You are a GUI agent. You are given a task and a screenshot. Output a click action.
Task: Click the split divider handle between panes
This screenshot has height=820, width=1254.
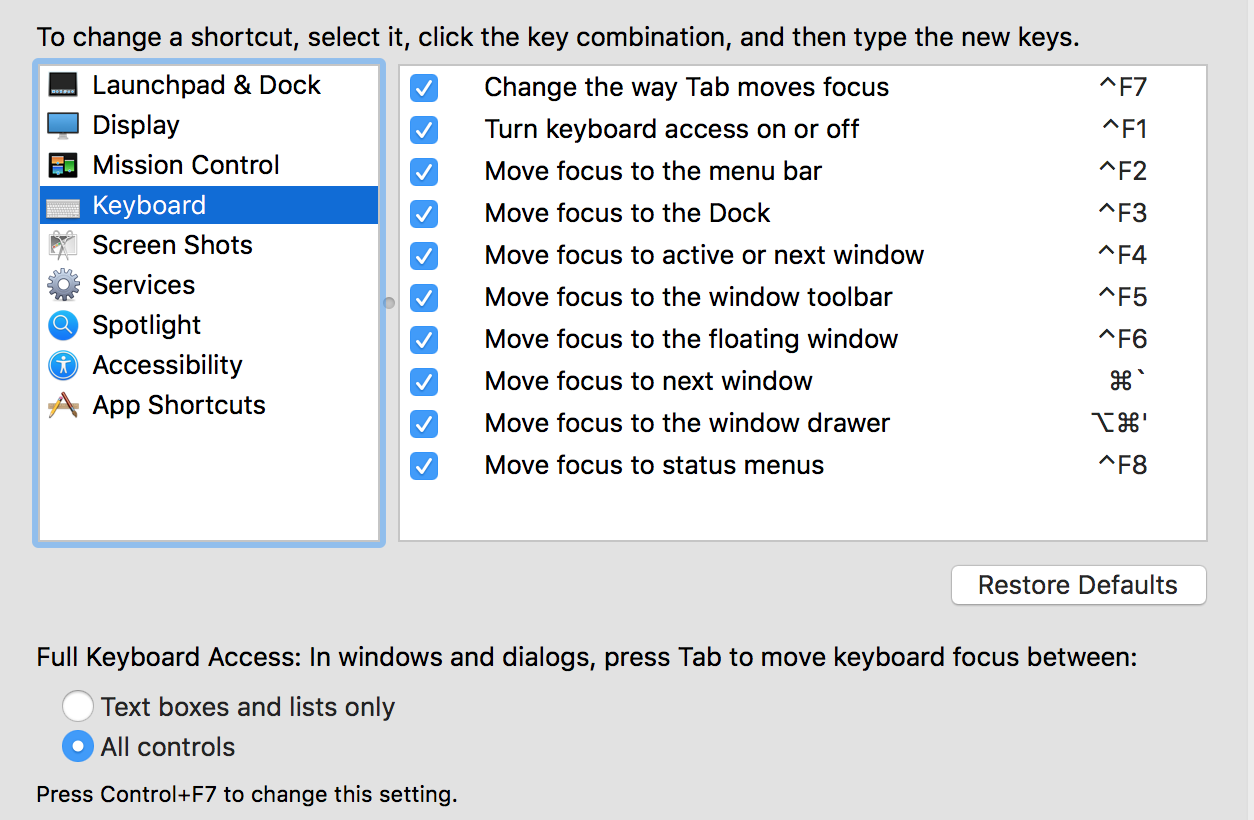click(389, 302)
